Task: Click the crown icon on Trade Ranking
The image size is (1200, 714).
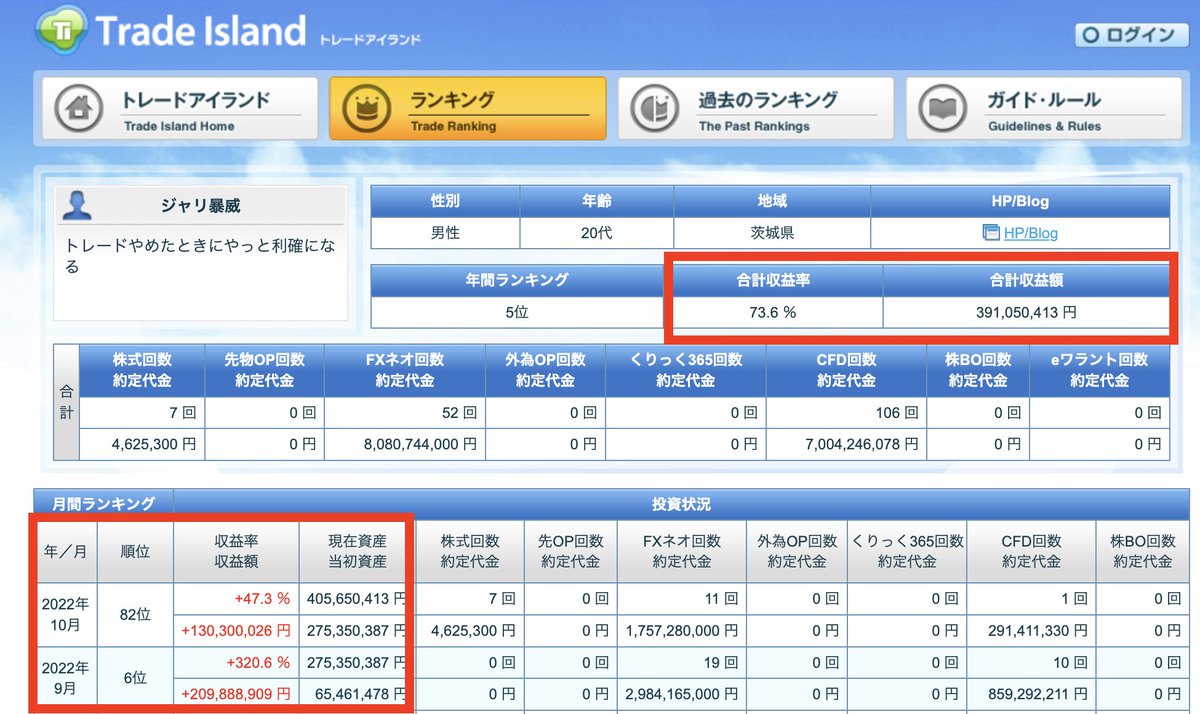Action: point(366,109)
